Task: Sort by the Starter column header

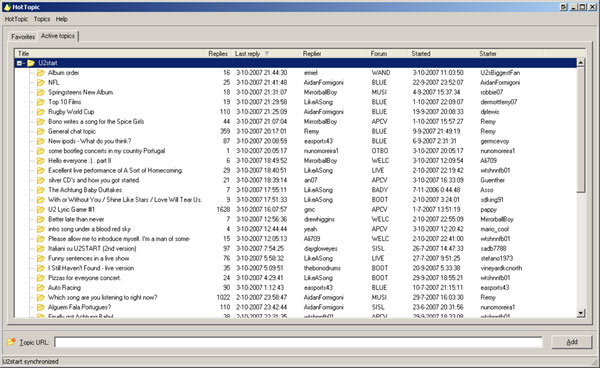Action: [x=509, y=54]
